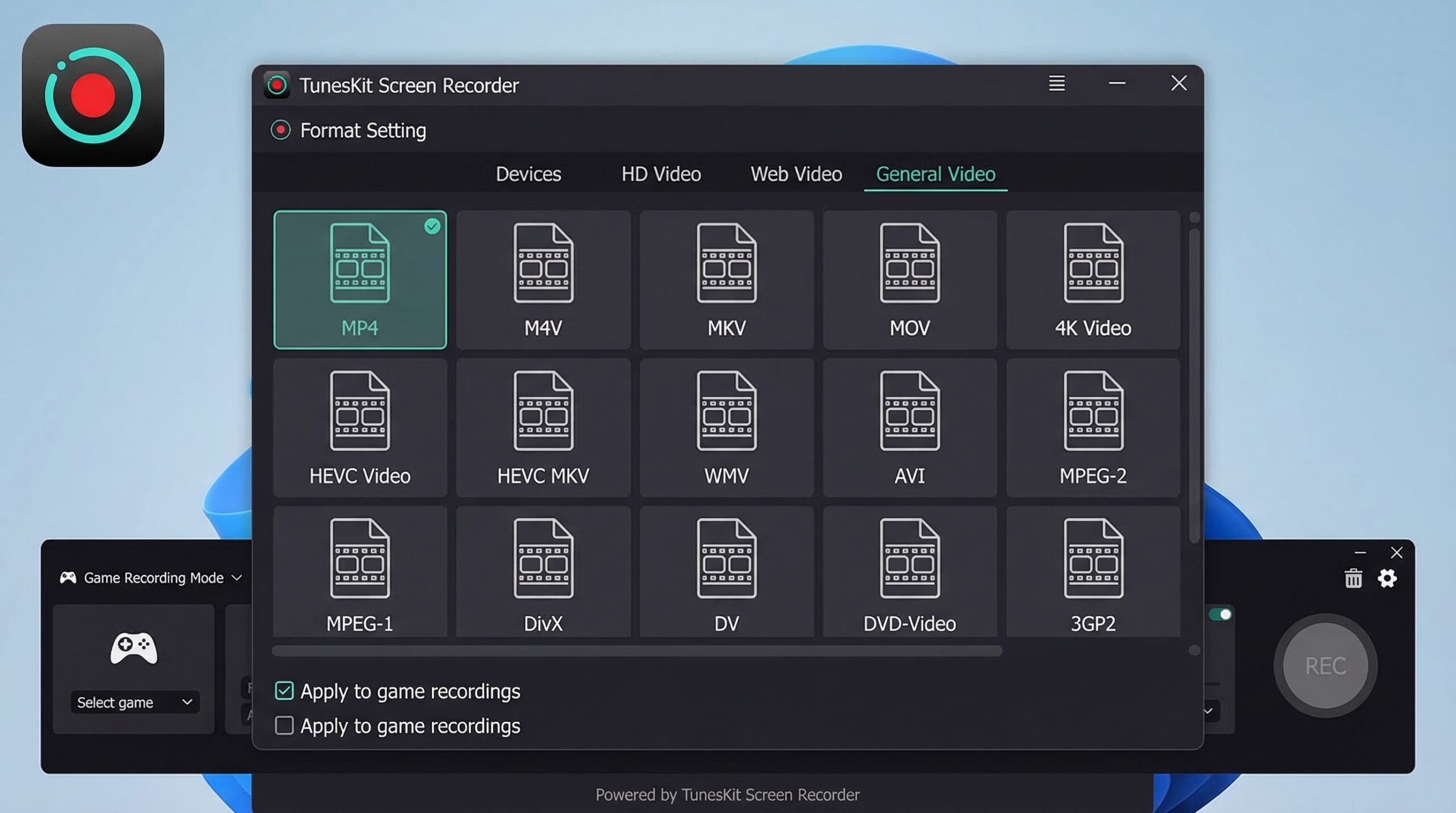The width and height of the screenshot is (1456, 813).
Task: Pick the 4K Video format
Action: point(1093,279)
